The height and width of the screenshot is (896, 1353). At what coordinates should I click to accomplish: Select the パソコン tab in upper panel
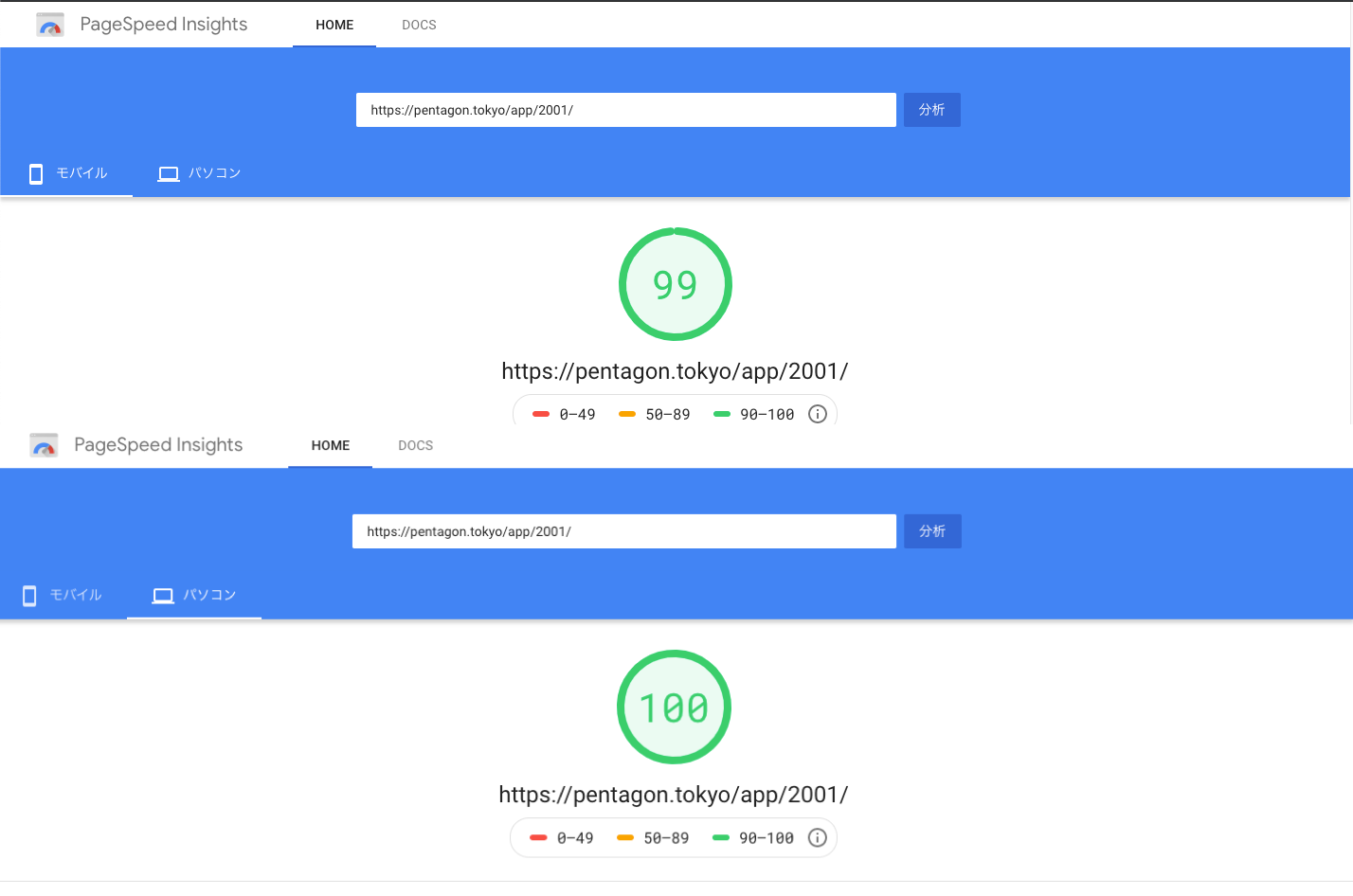[199, 173]
